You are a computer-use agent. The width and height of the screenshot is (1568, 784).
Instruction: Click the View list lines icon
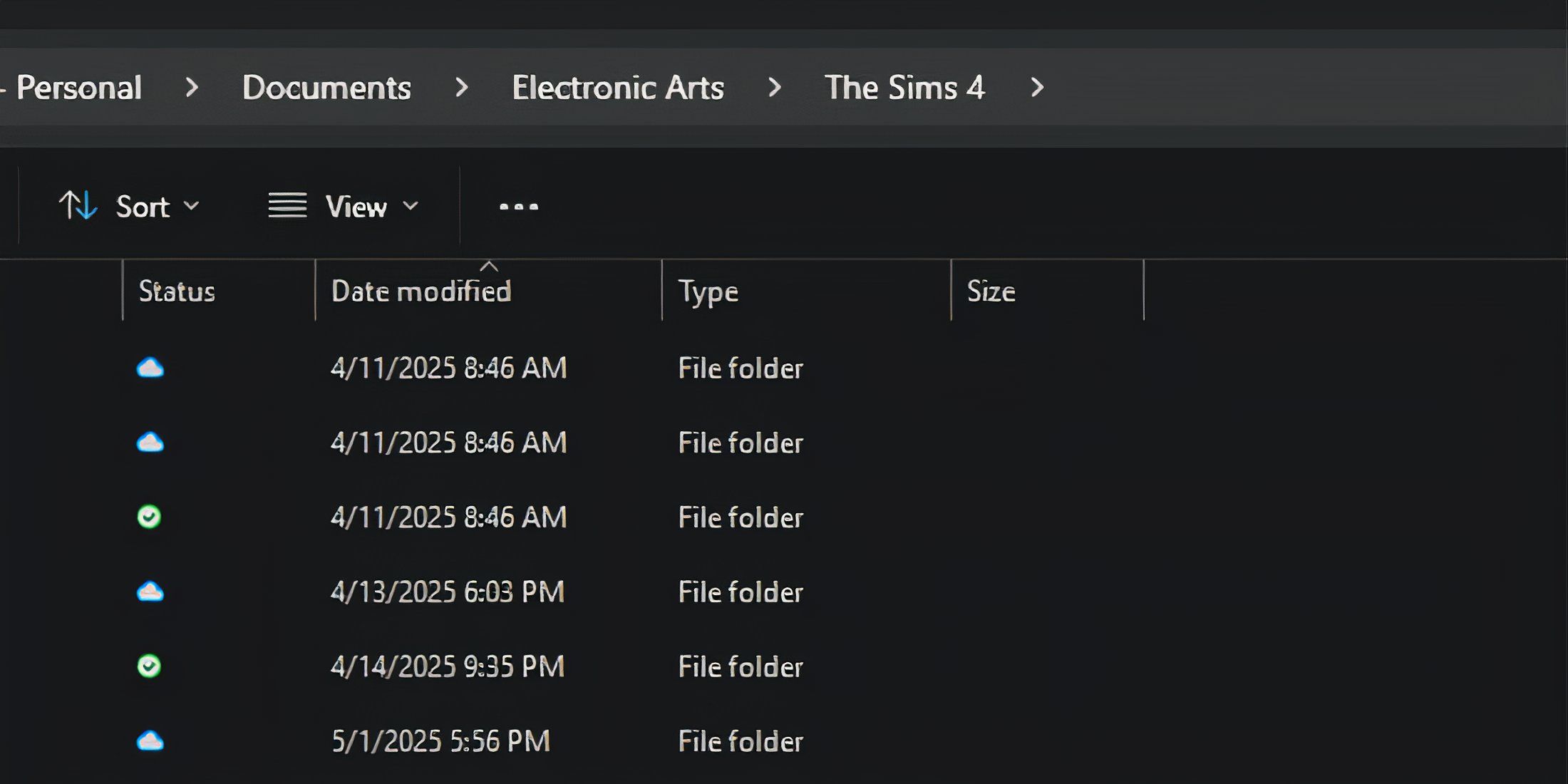coord(287,206)
